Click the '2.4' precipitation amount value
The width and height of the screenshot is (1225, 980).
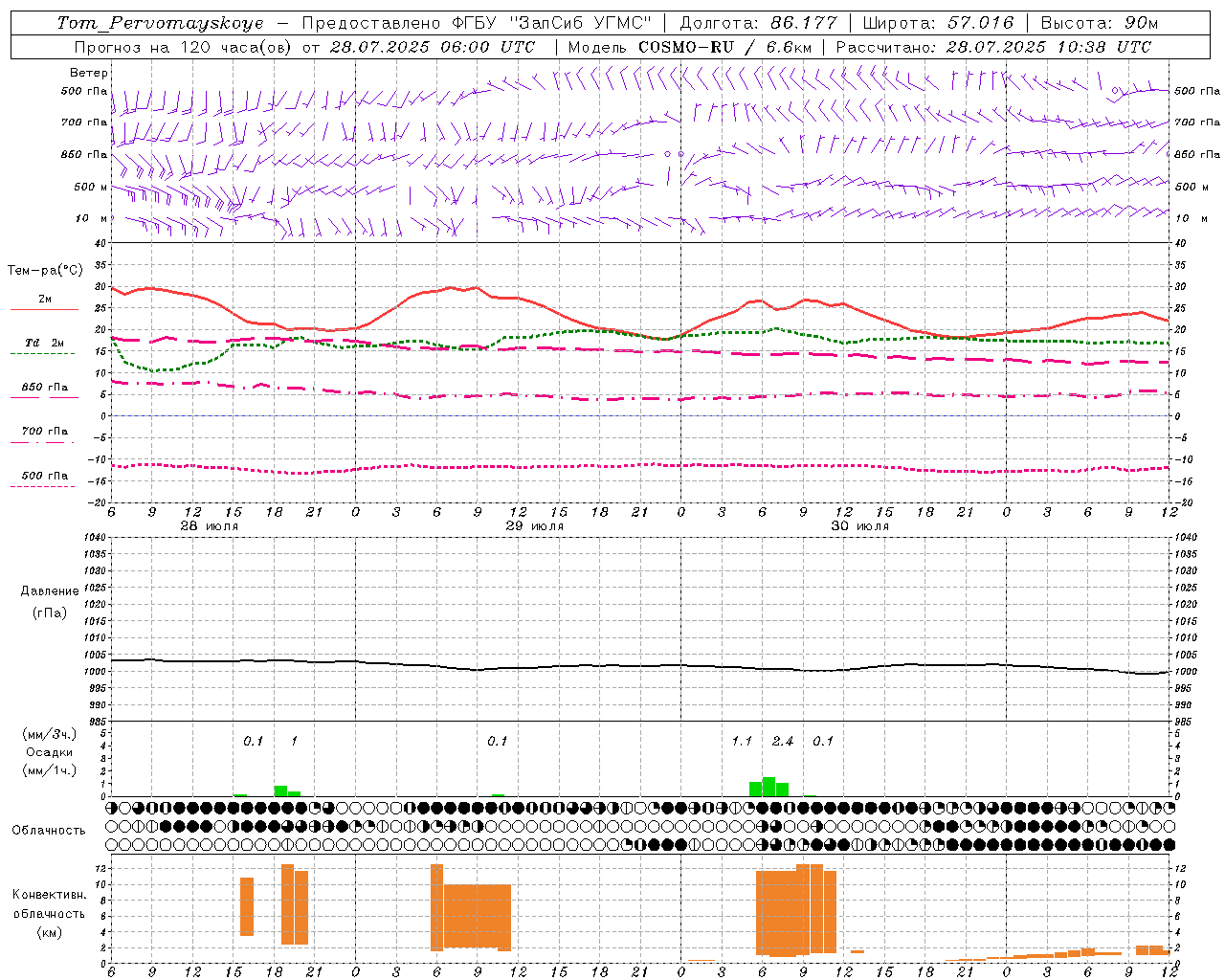tap(783, 741)
